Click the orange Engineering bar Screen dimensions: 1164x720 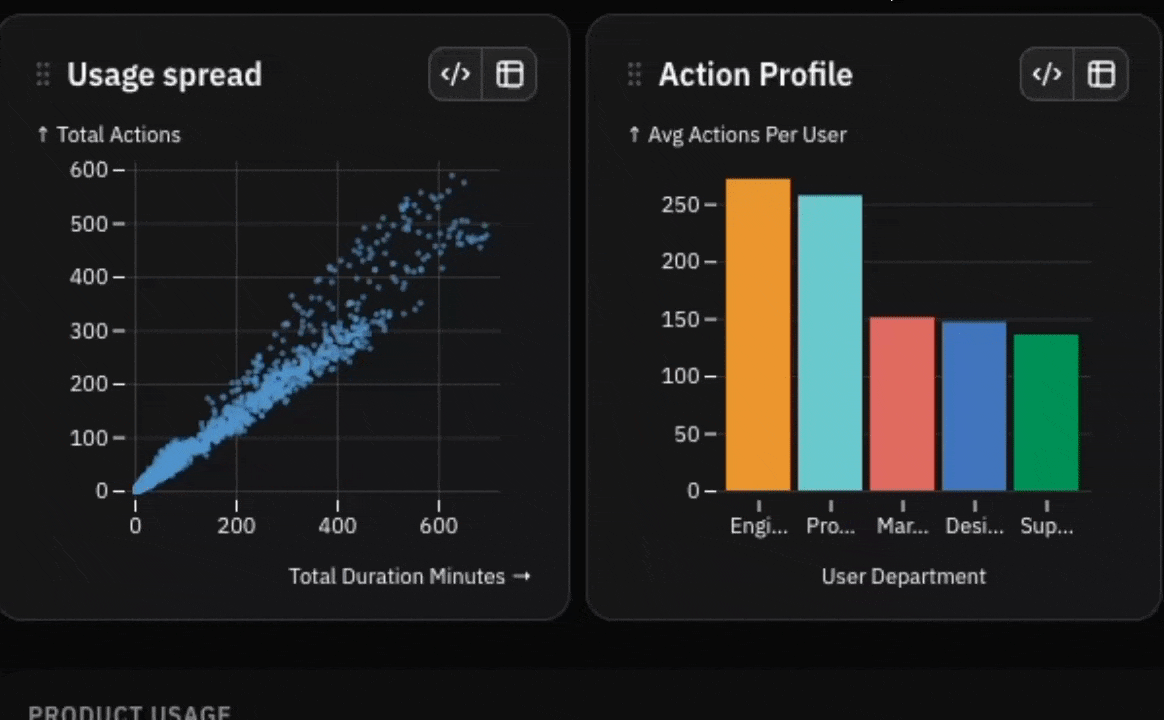tap(758, 334)
